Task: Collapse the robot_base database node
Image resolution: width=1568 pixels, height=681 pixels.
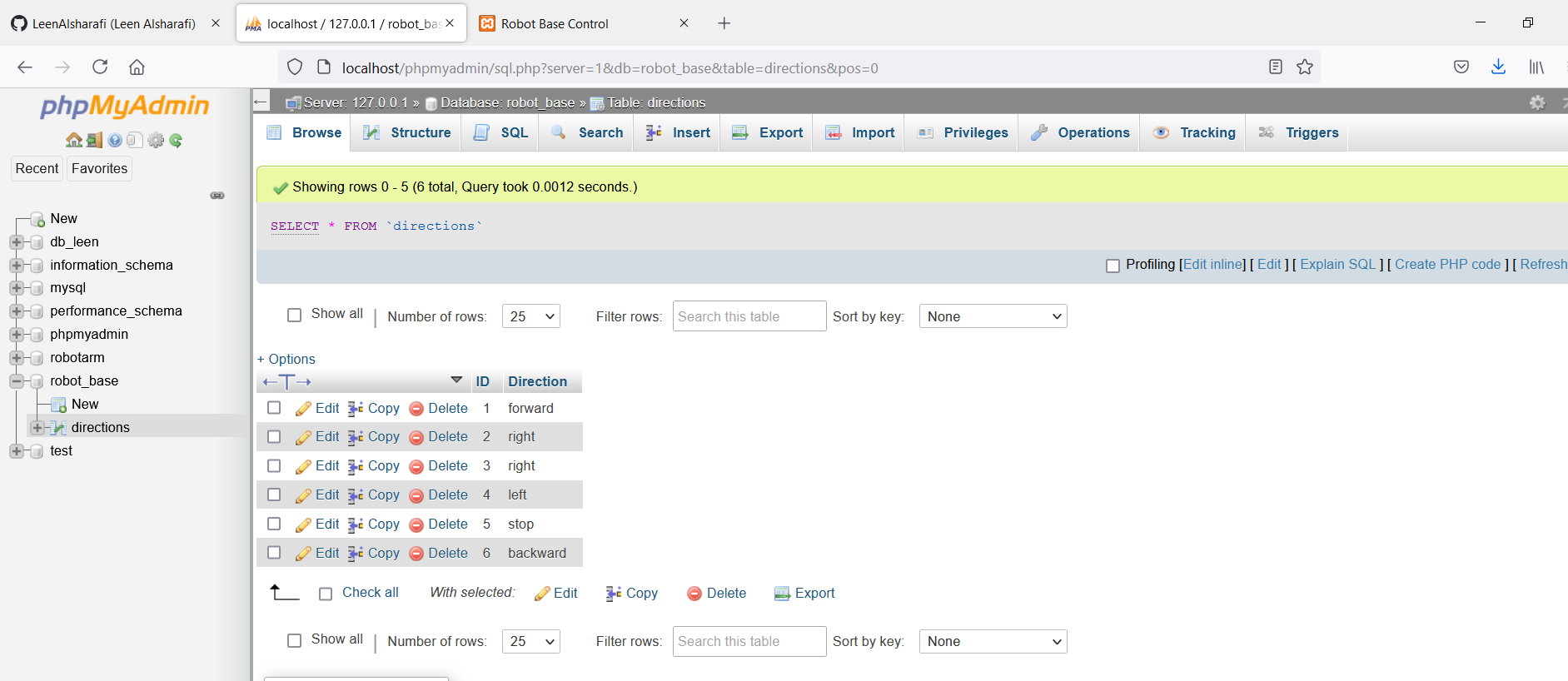Action: 16,381
